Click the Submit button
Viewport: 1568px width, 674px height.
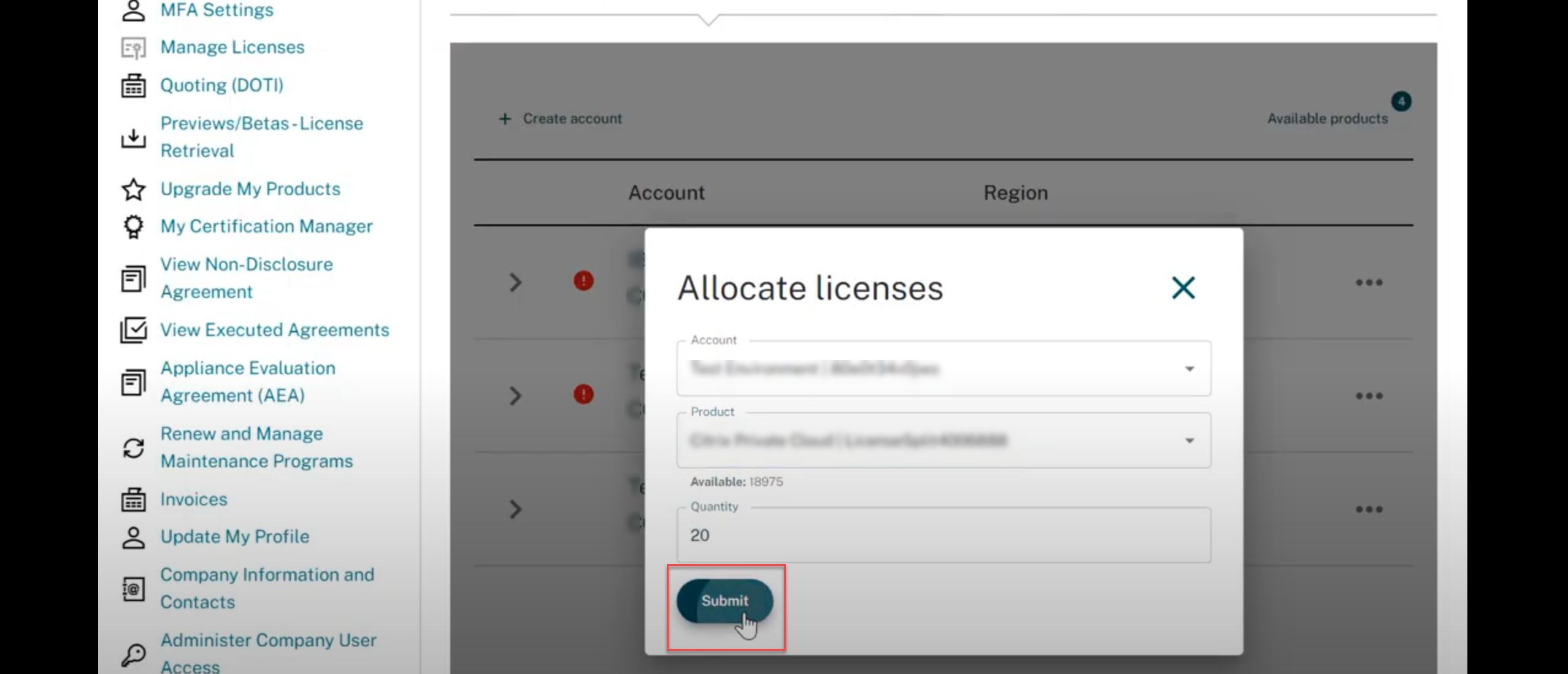(725, 601)
